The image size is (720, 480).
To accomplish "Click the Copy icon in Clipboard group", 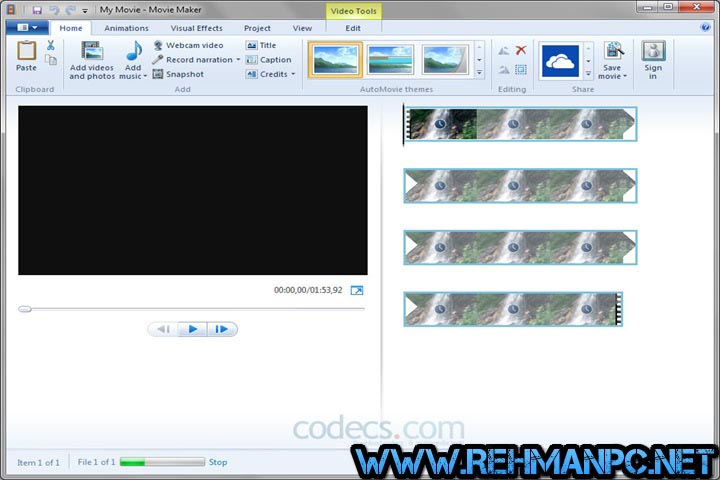I will pos(51,60).
